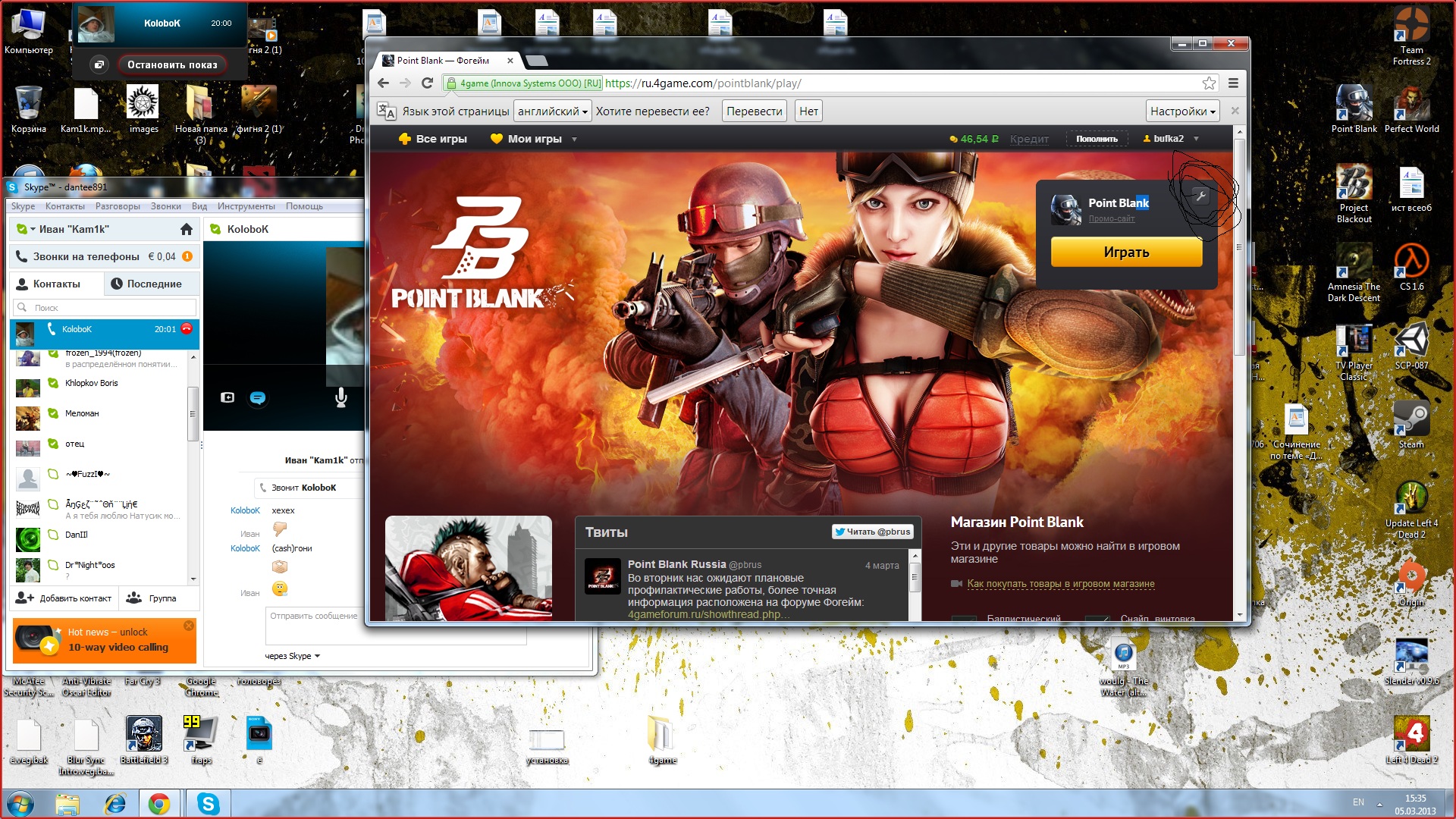Screen dimensions: 1456x819
Task: Click the yellow Играть button
Action: (x=1126, y=252)
